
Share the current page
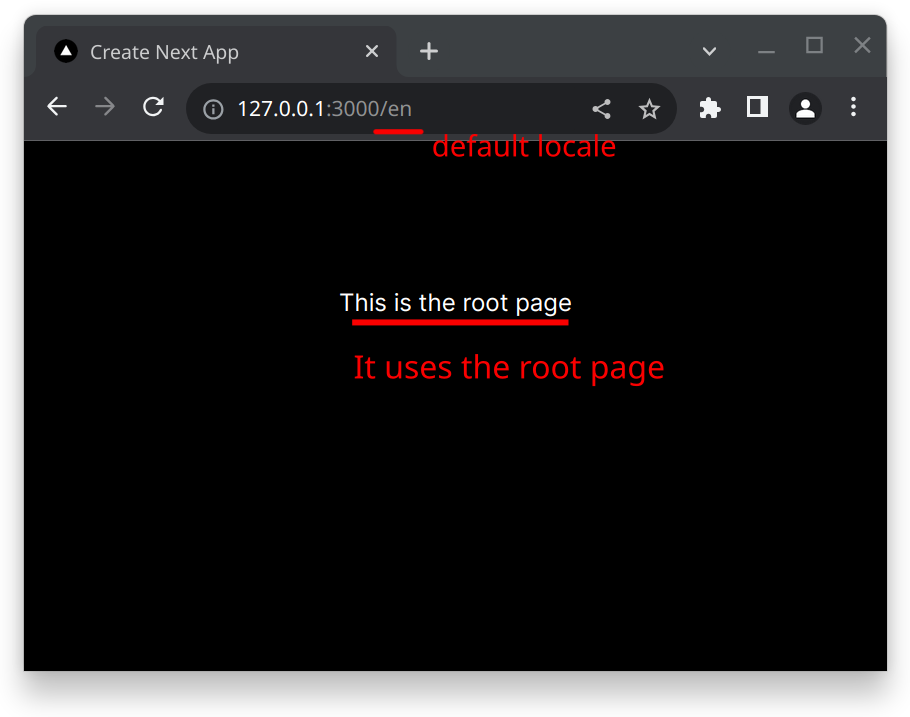click(601, 107)
